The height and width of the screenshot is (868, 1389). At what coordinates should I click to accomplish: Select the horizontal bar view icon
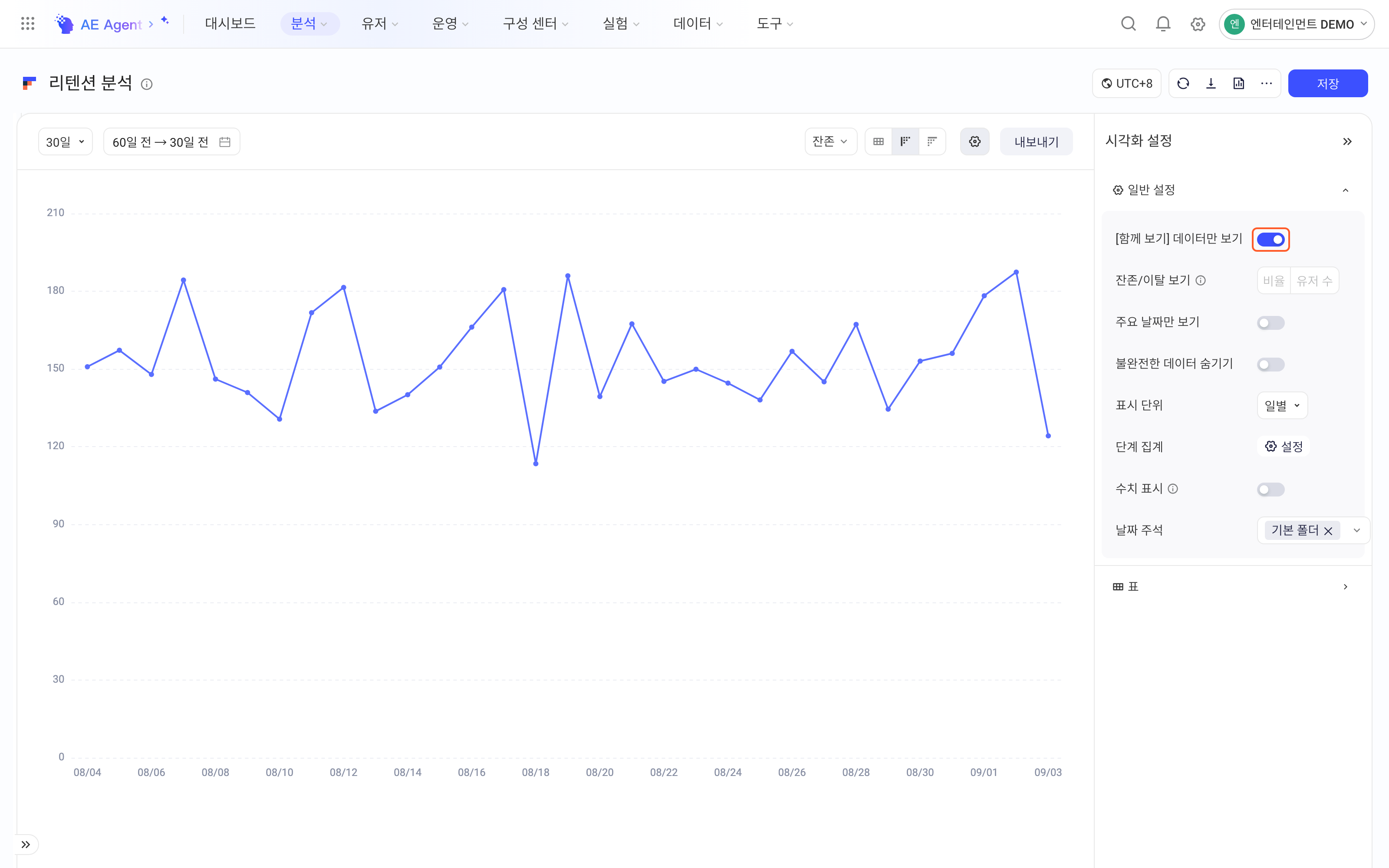[x=932, y=141]
